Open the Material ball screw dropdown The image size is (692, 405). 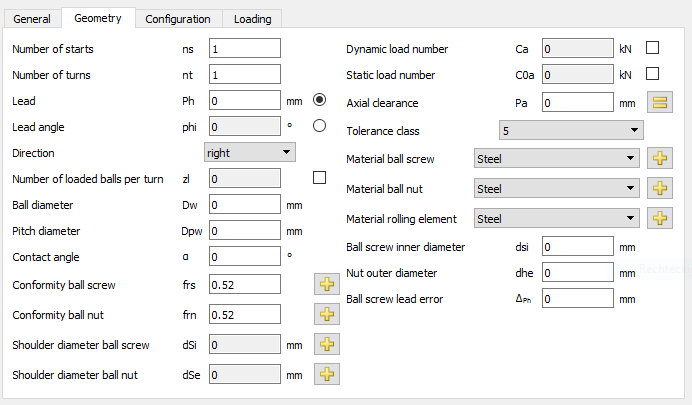(556, 158)
